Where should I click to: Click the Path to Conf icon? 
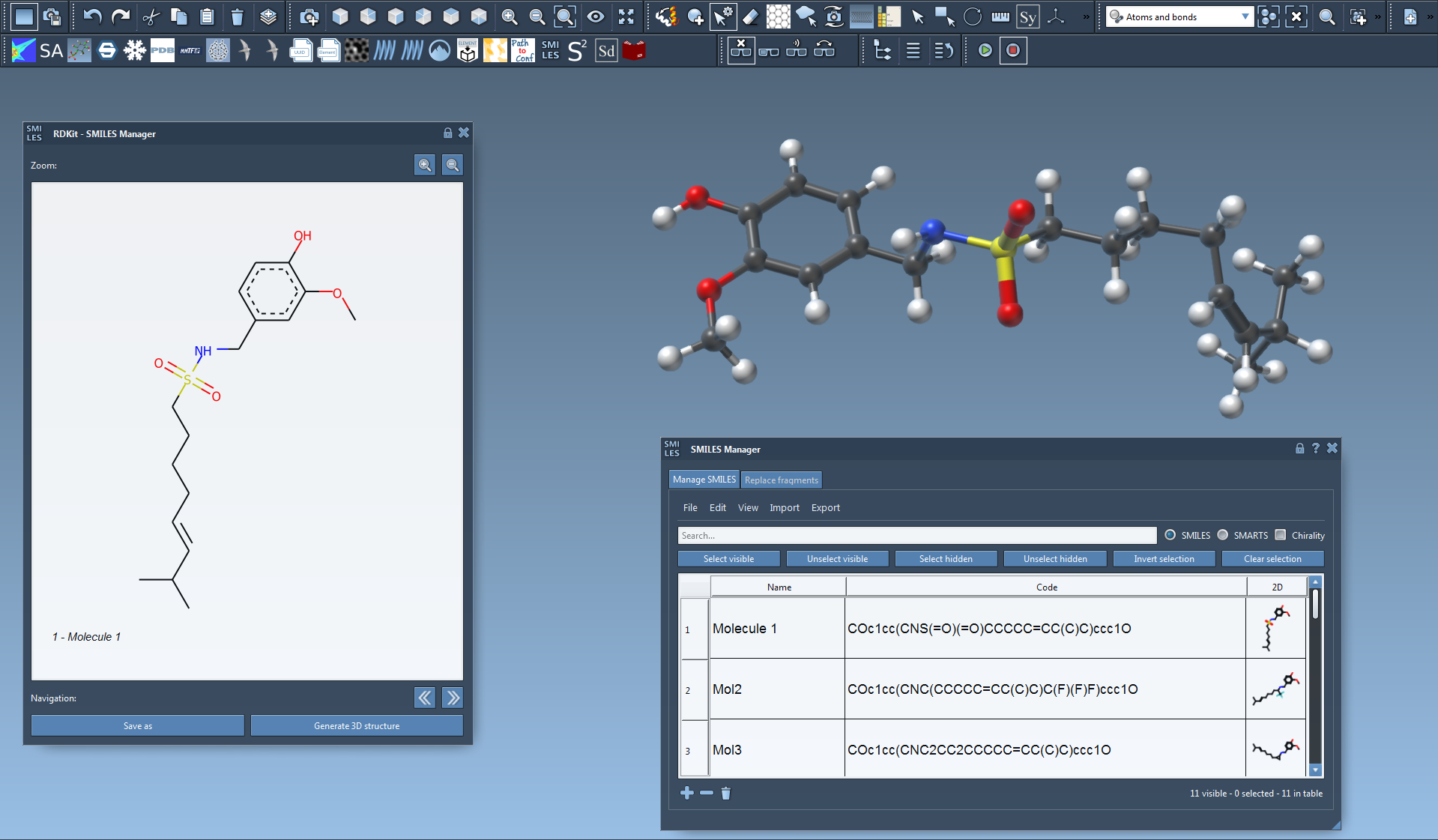coord(522,50)
